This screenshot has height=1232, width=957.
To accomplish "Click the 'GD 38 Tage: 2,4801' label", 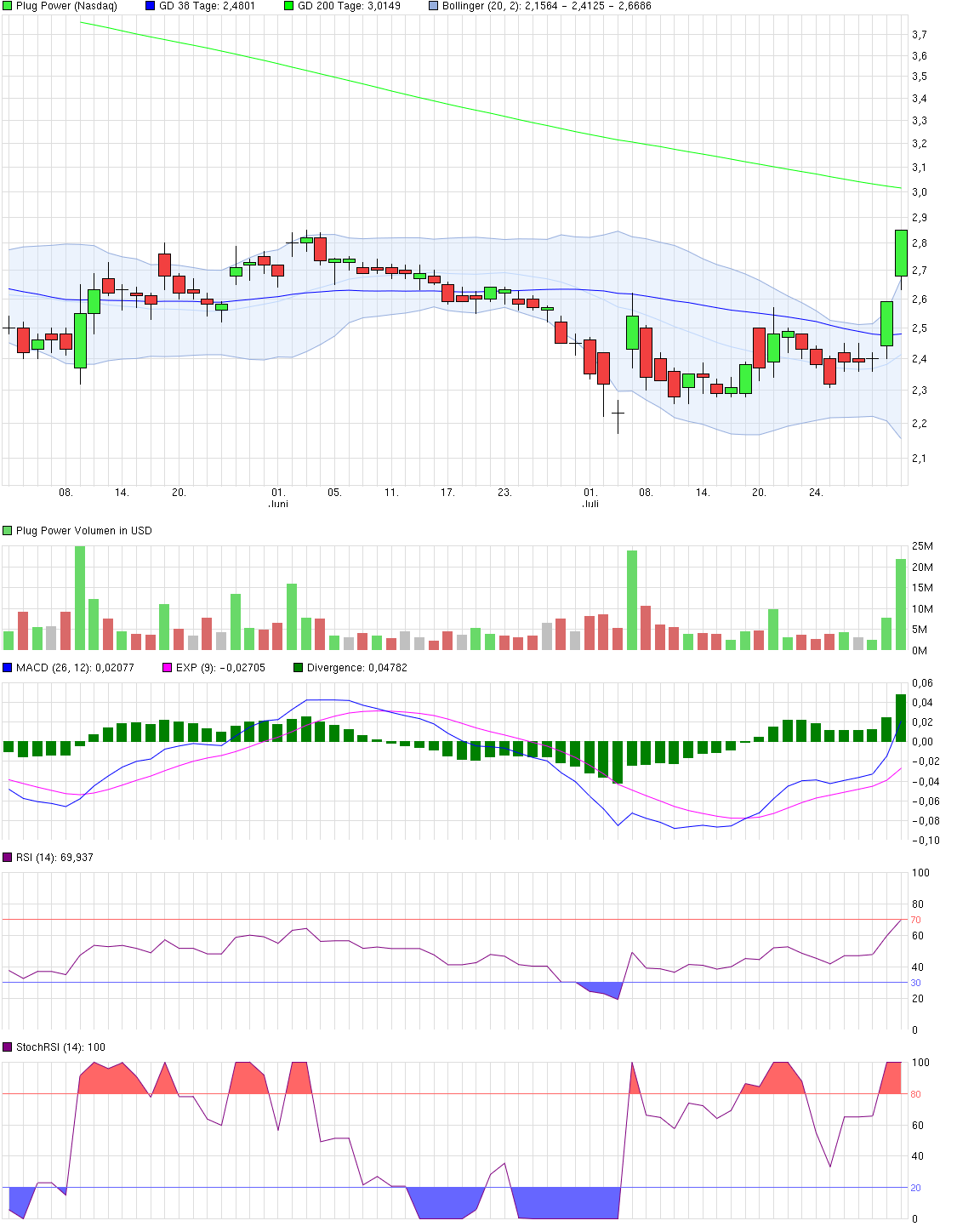I will 207,6.
